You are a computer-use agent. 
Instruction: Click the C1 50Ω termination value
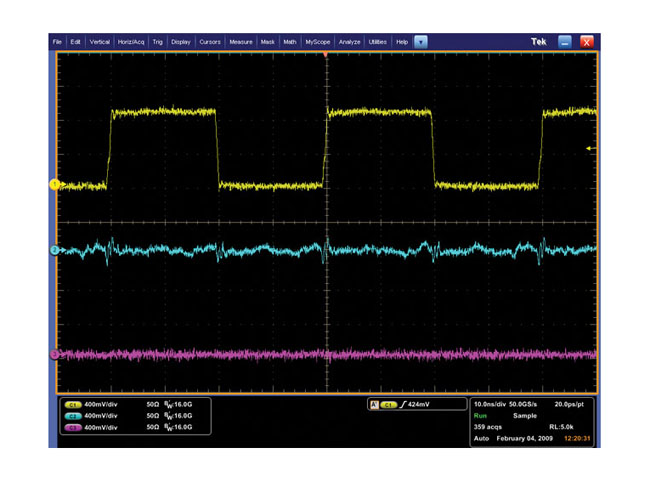coord(153,404)
